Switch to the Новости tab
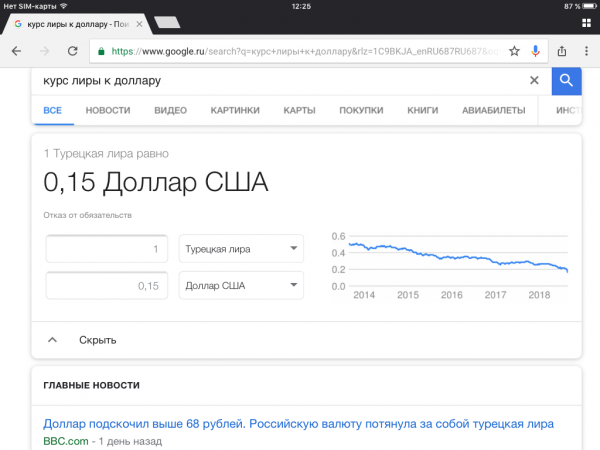The width and height of the screenshot is (600, 450). click(x=108, y=110)
